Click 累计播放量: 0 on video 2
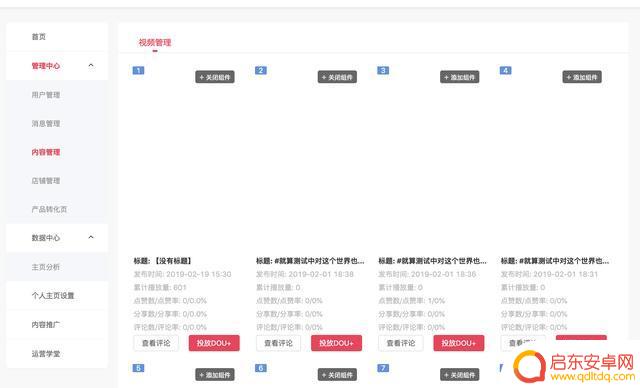 coord(278,287)
